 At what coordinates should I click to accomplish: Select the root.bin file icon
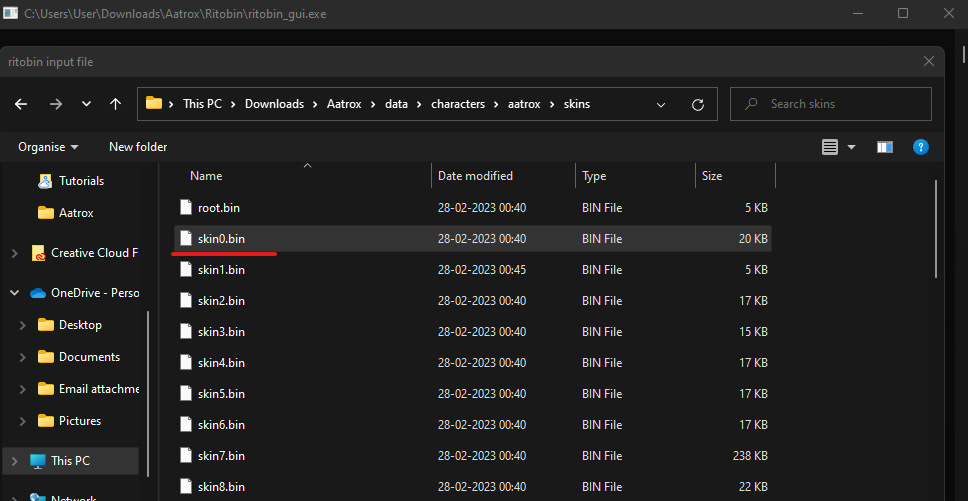coord(186,207)
